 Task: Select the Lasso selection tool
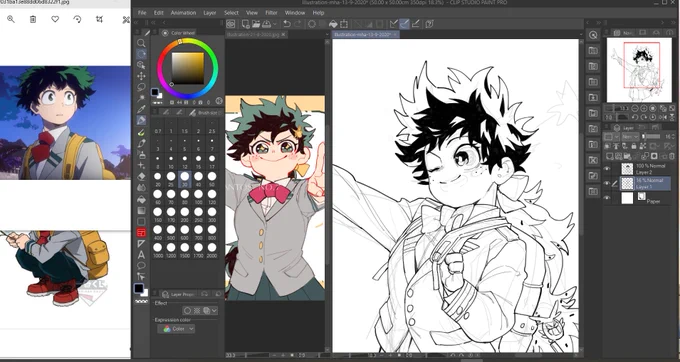pos(141,87)
